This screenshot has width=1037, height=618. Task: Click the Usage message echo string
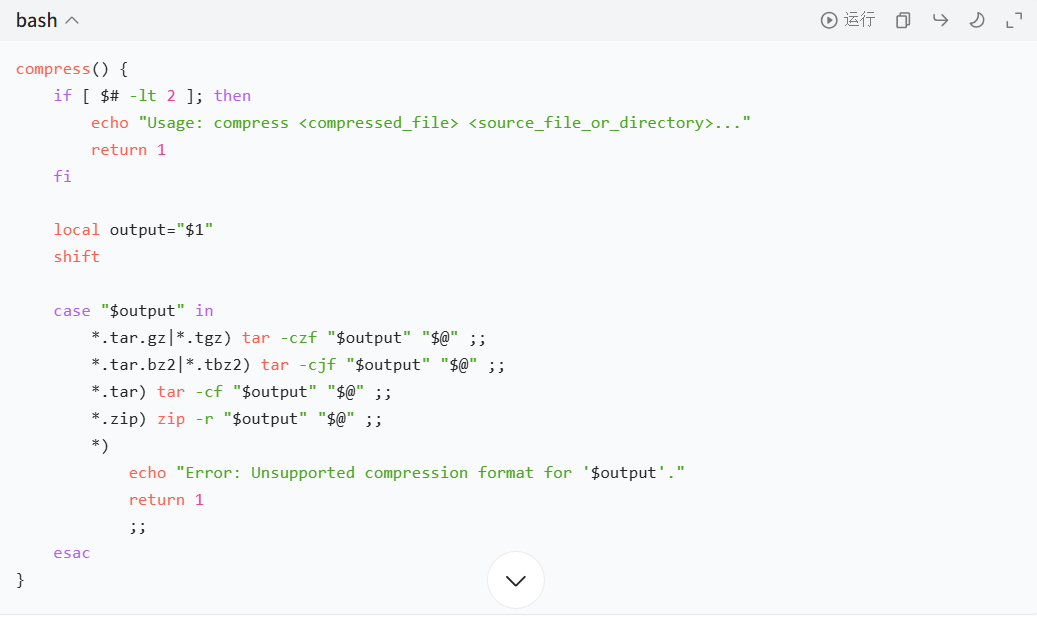point(444,123)
